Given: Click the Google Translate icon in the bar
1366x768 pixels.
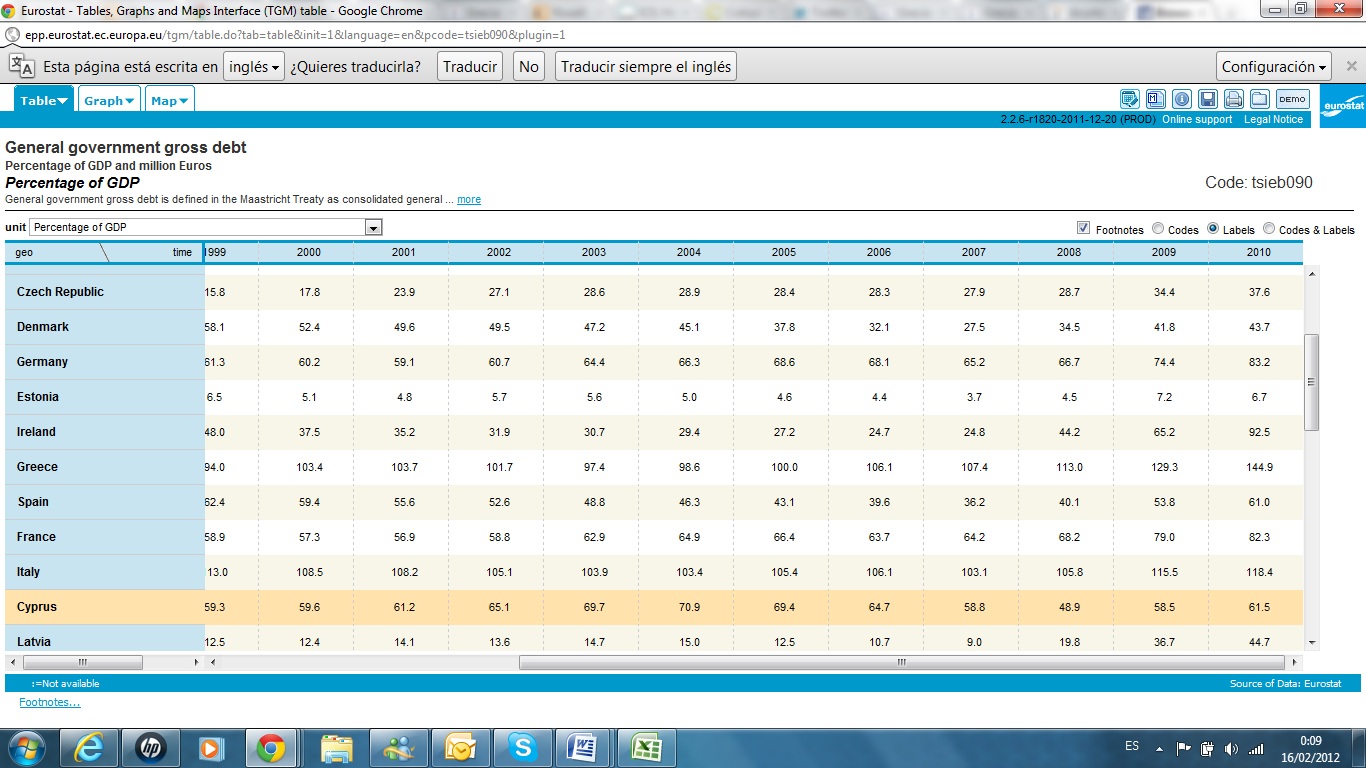Looking at the screenshot, I should (22, 66).
